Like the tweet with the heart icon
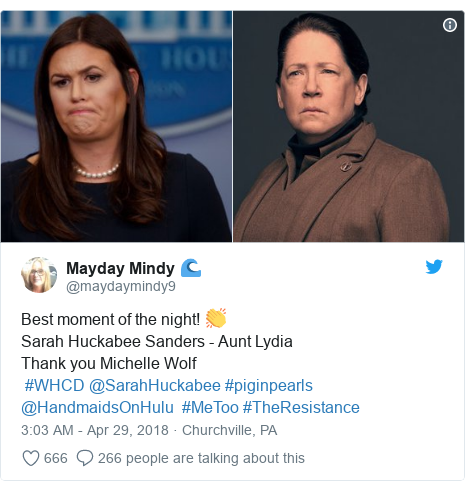The height and width of the screenshot is (490, 465). point(31,458)
